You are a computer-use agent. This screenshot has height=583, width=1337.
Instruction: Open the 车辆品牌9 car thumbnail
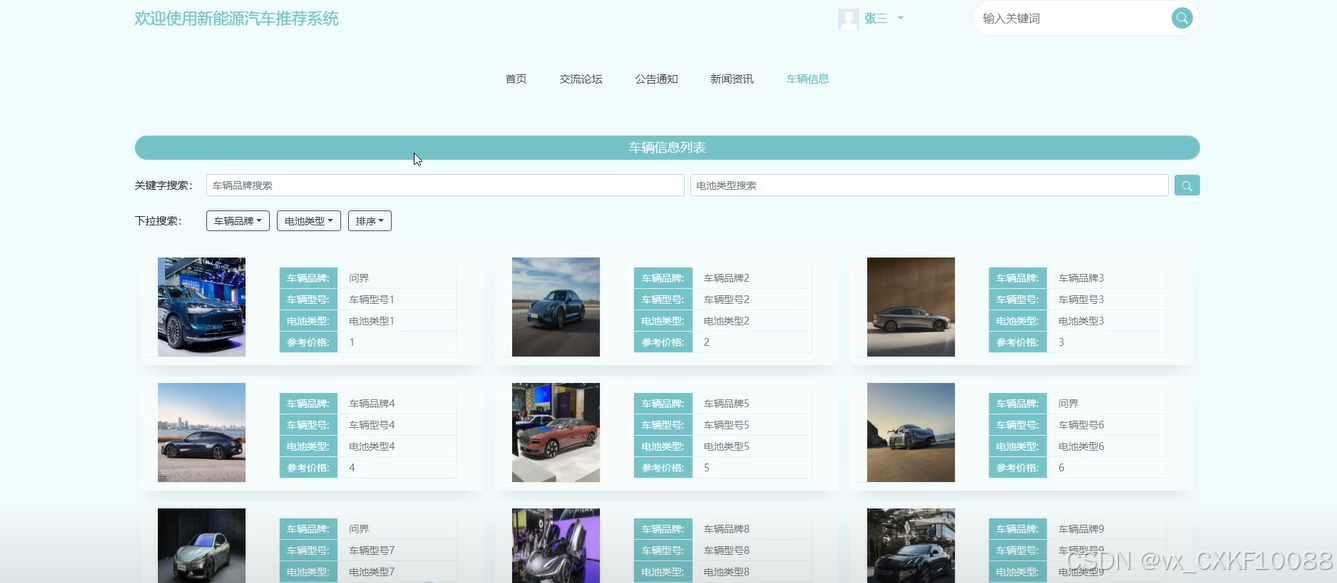[911, 545]
